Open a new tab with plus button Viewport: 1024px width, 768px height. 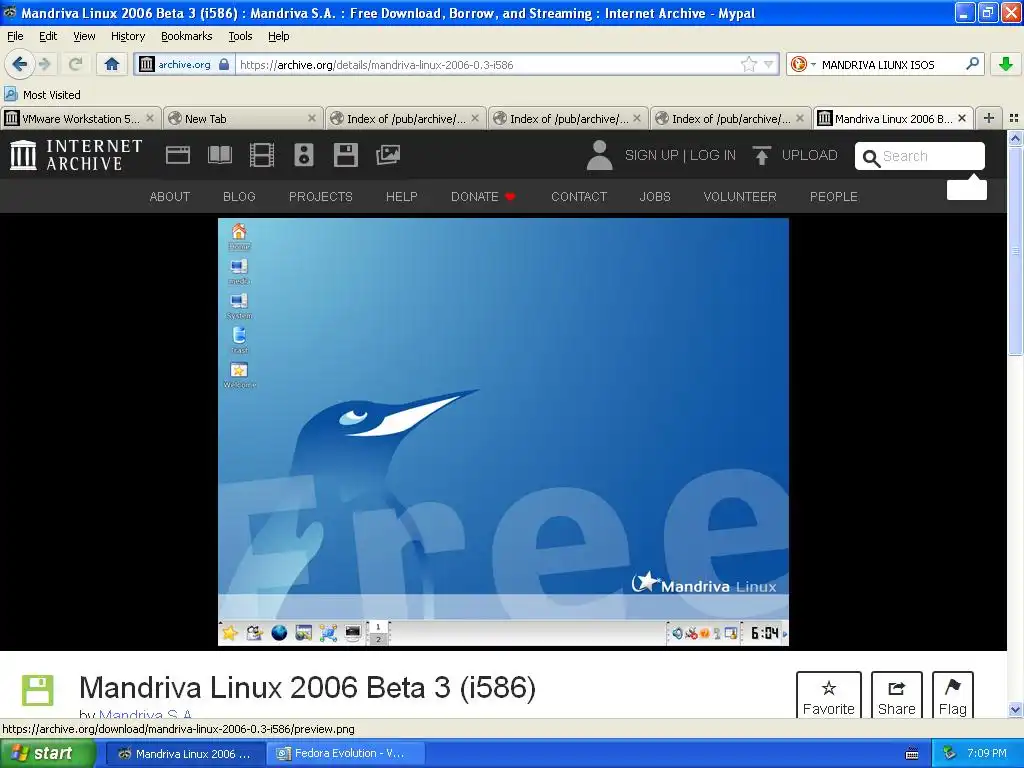click(x=989, y=118)
